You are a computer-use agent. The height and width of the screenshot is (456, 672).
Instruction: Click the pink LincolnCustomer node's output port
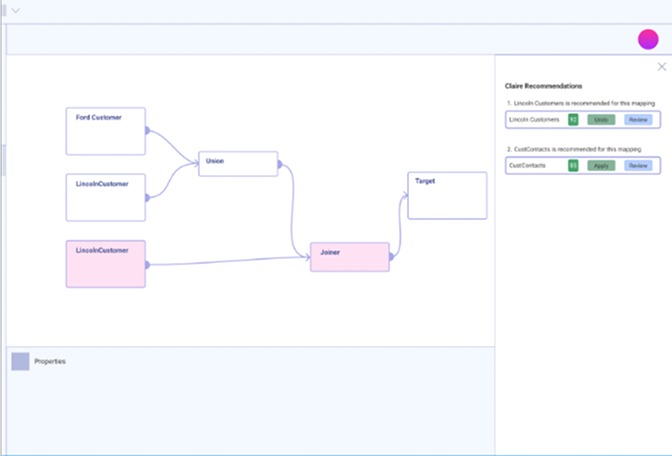[147, 265]
